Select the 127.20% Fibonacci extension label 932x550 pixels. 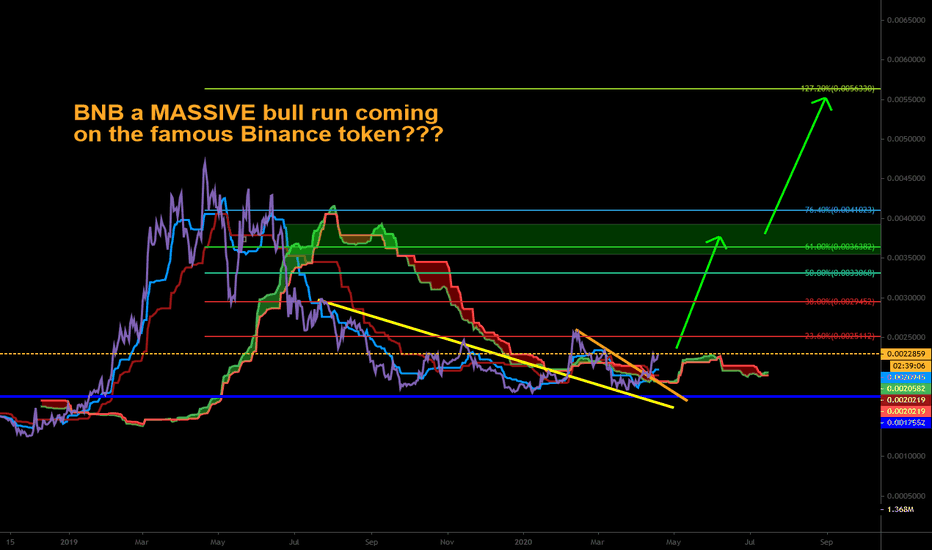click(837, 89)
